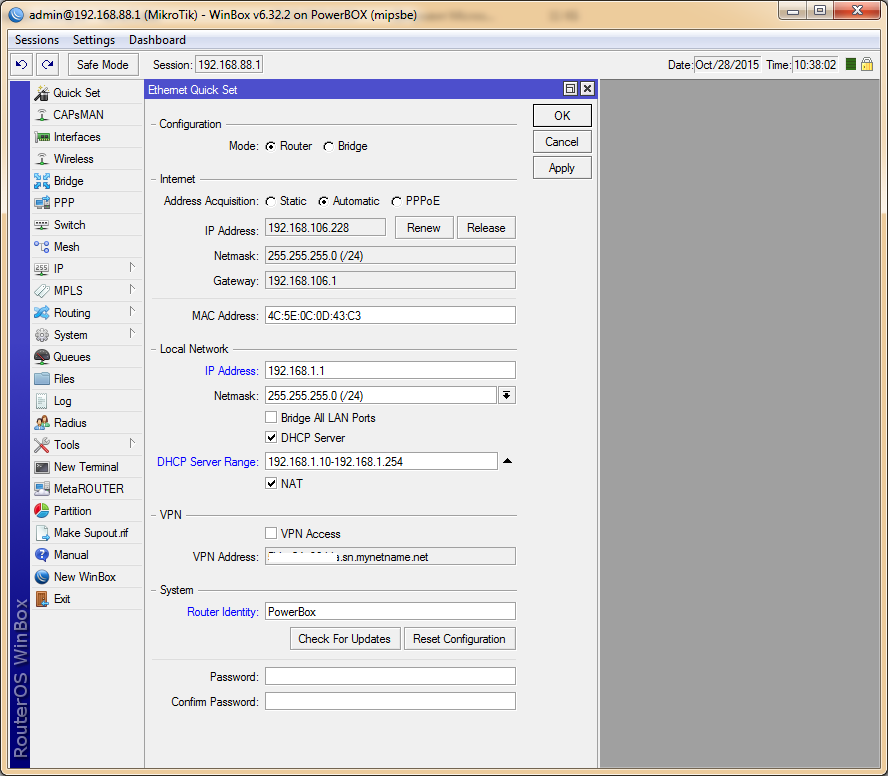This screenshot has width=888, height=776.
Task: Click the Undo arrow in toolbar
Action: 21,65
